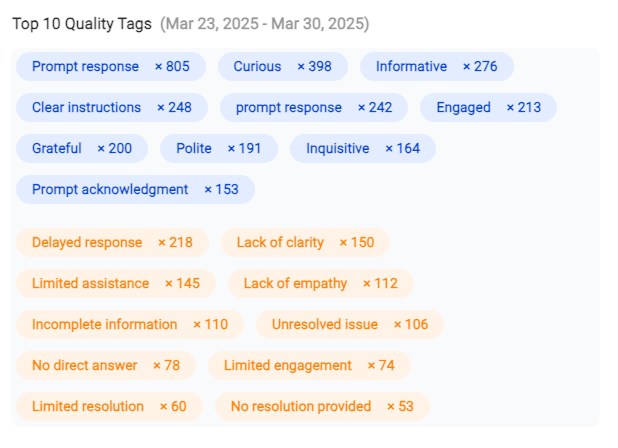Select the Grateful tag chip
The image size is (618, 448).
pyautogui.click(x=82, y=149)
